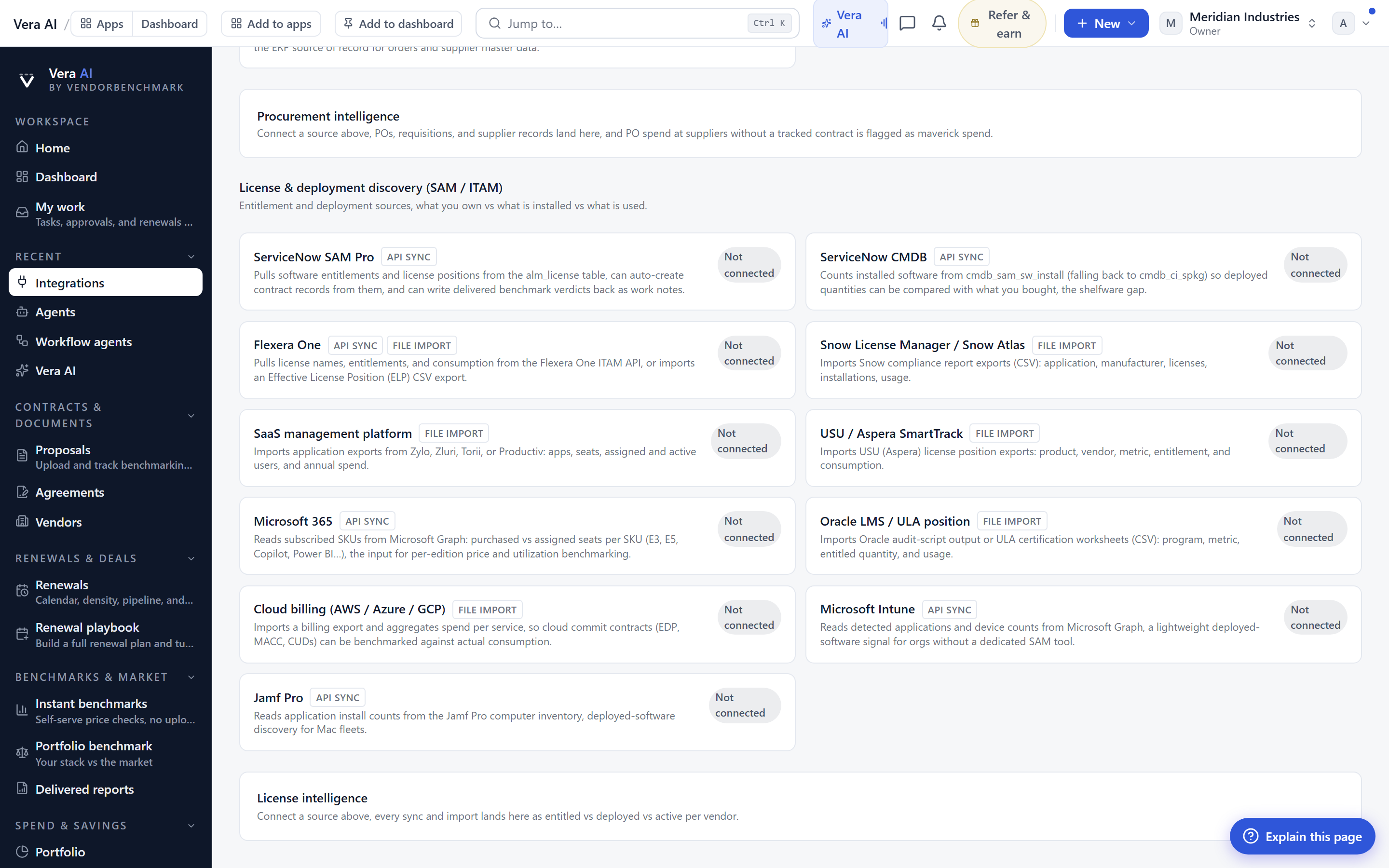Open Vendors via its building icon

pos(22,521)
